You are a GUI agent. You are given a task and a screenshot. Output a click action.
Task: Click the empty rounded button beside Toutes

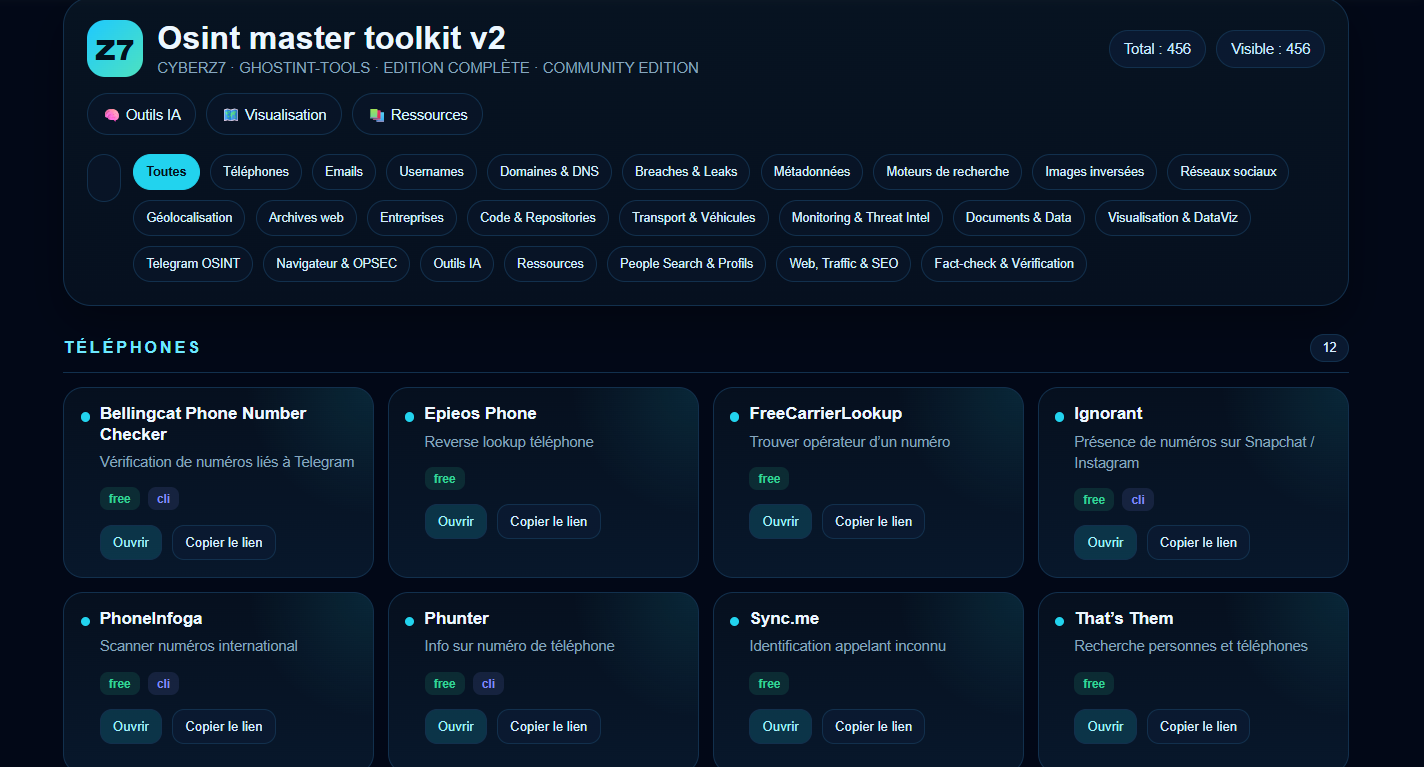tap(104, 178)
